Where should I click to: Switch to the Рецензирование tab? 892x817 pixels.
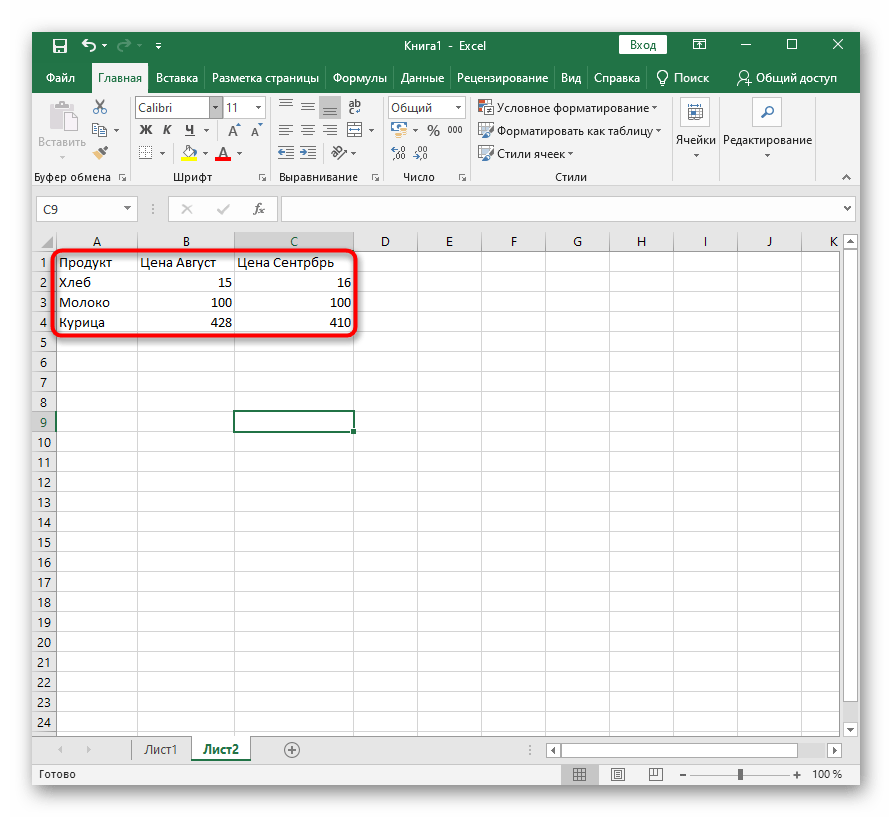point(502,78)
